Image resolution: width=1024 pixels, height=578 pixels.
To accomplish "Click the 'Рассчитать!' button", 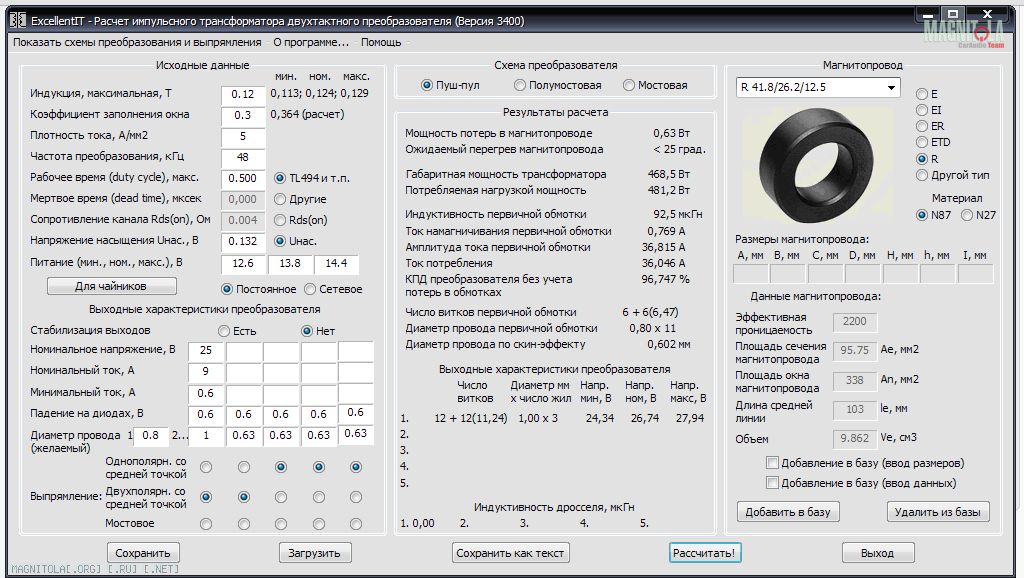I will (704, 553).
